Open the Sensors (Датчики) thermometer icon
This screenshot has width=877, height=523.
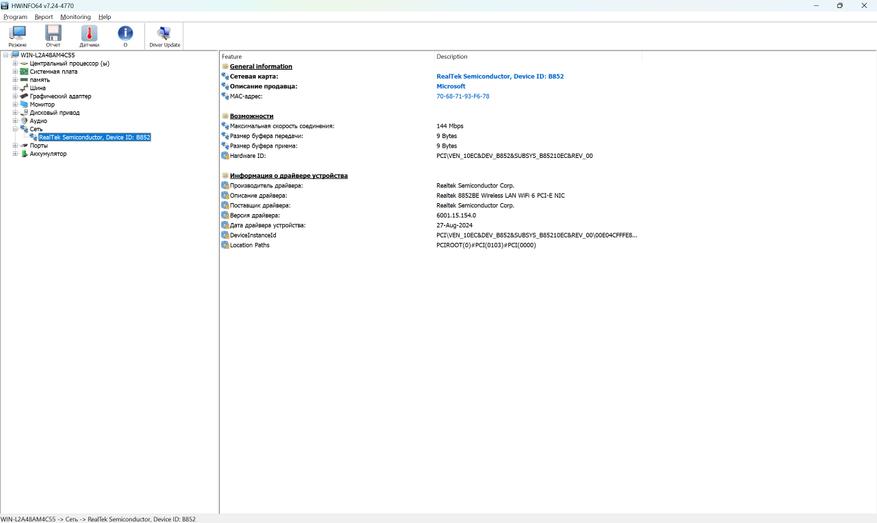[x=89, y=36]
